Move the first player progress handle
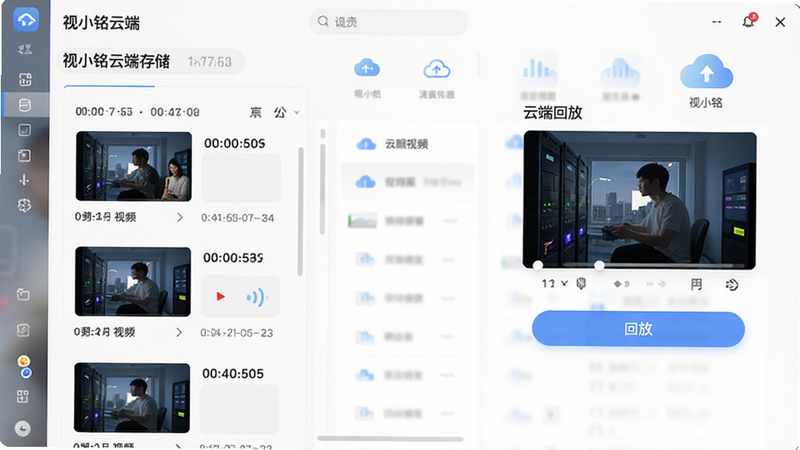 [x=538, y=265]
